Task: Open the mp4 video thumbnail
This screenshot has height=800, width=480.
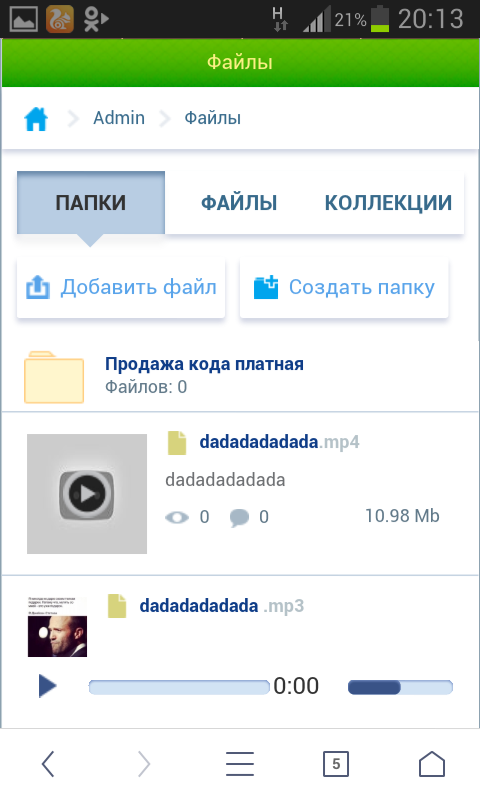Action: coord(87,494)
